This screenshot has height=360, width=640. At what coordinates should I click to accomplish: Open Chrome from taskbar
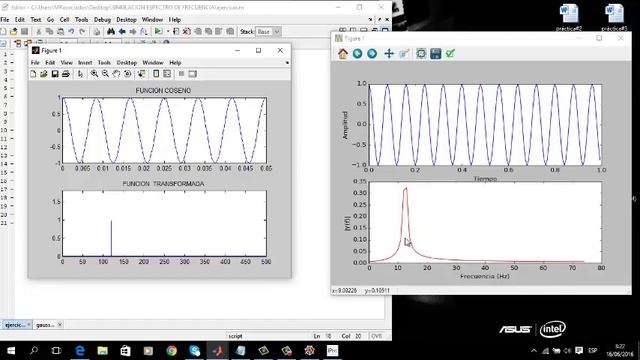172,351
